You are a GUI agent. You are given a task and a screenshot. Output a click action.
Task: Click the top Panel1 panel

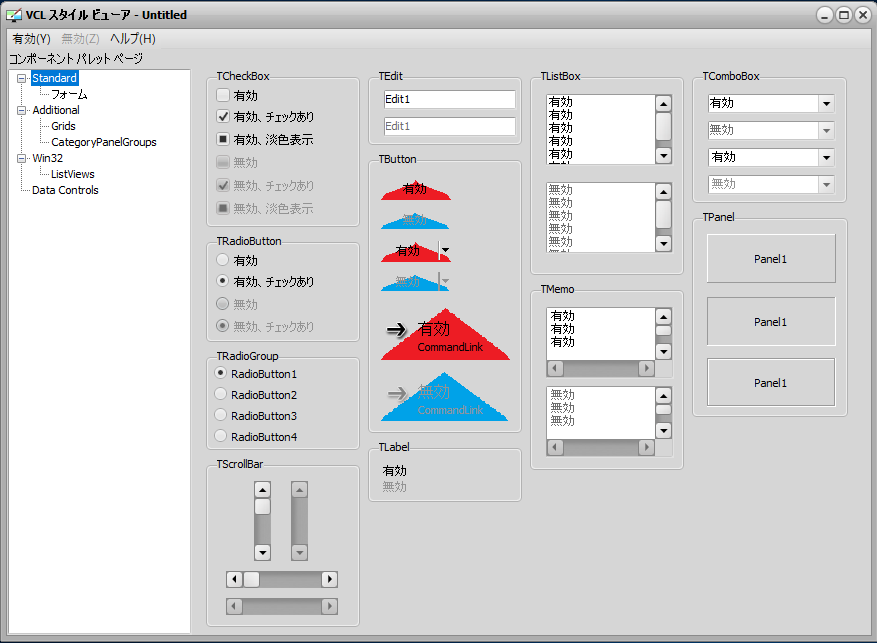[771, 258]
